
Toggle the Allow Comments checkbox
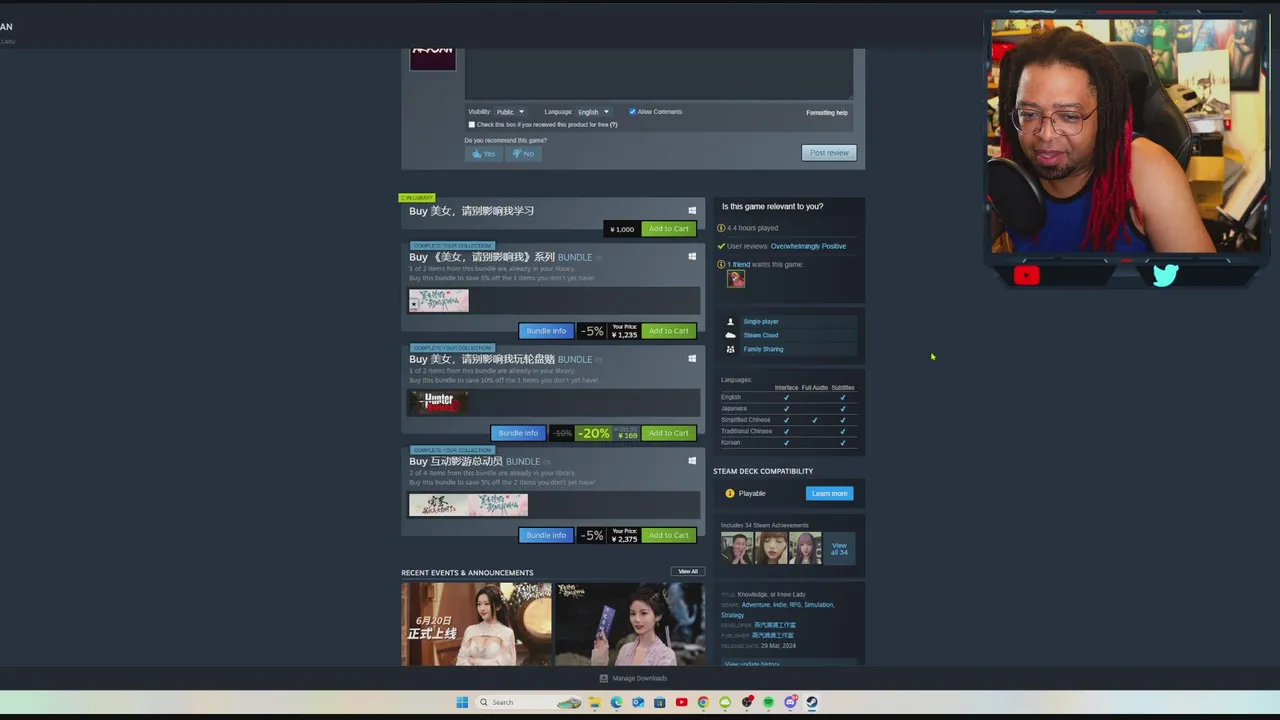[632, 112]
